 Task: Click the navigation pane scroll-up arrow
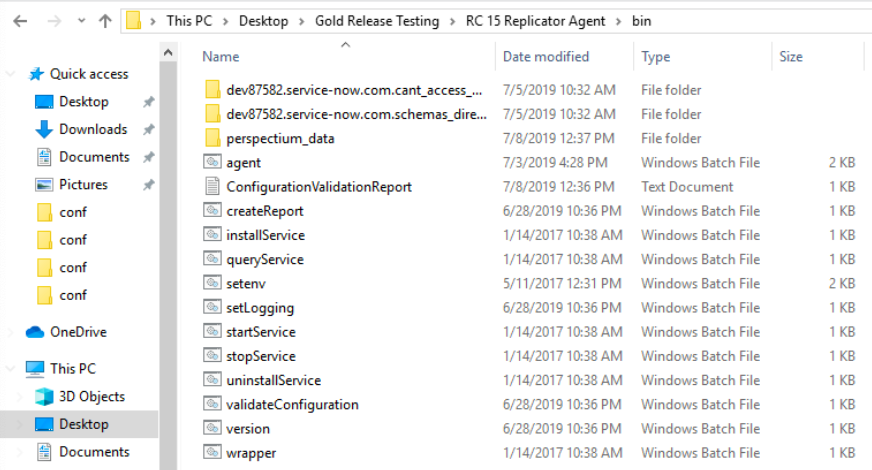(168, 53)
